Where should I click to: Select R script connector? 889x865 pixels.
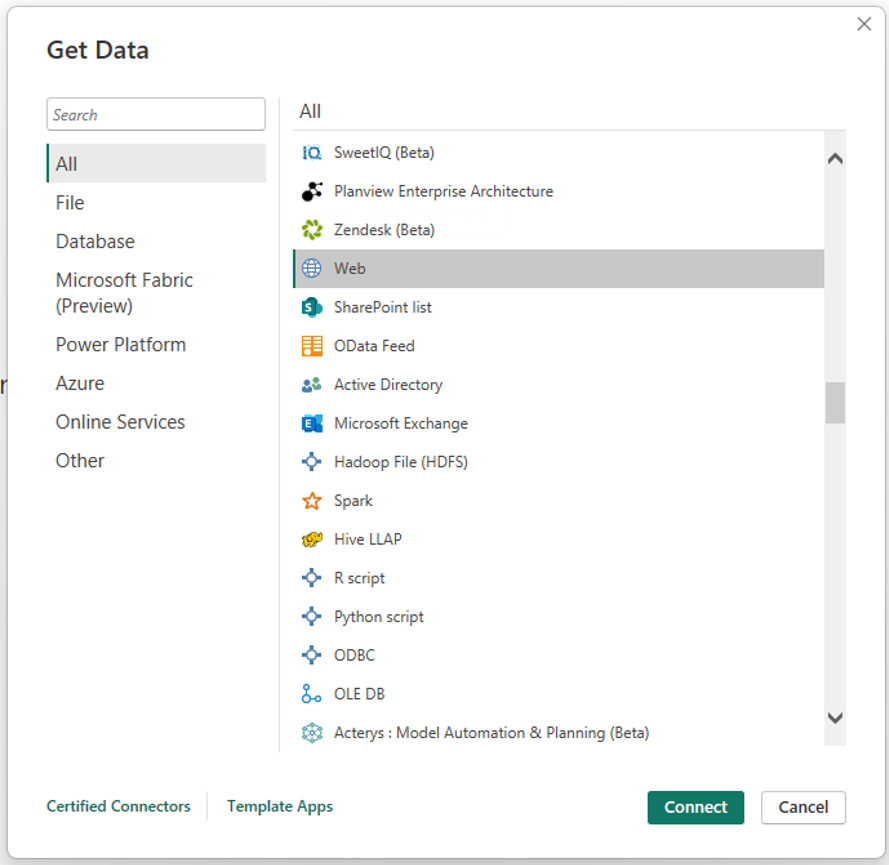coord(558,578)
